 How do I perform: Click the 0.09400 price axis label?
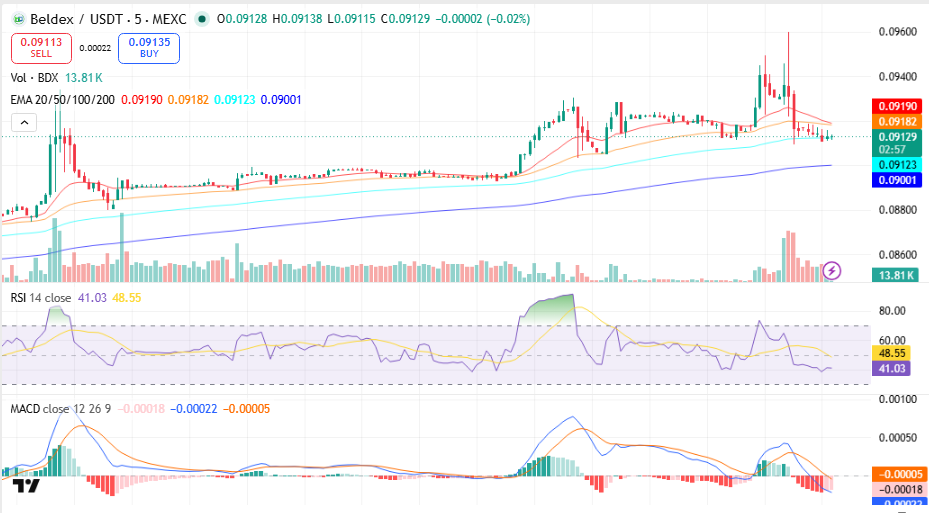coord(898,76)
